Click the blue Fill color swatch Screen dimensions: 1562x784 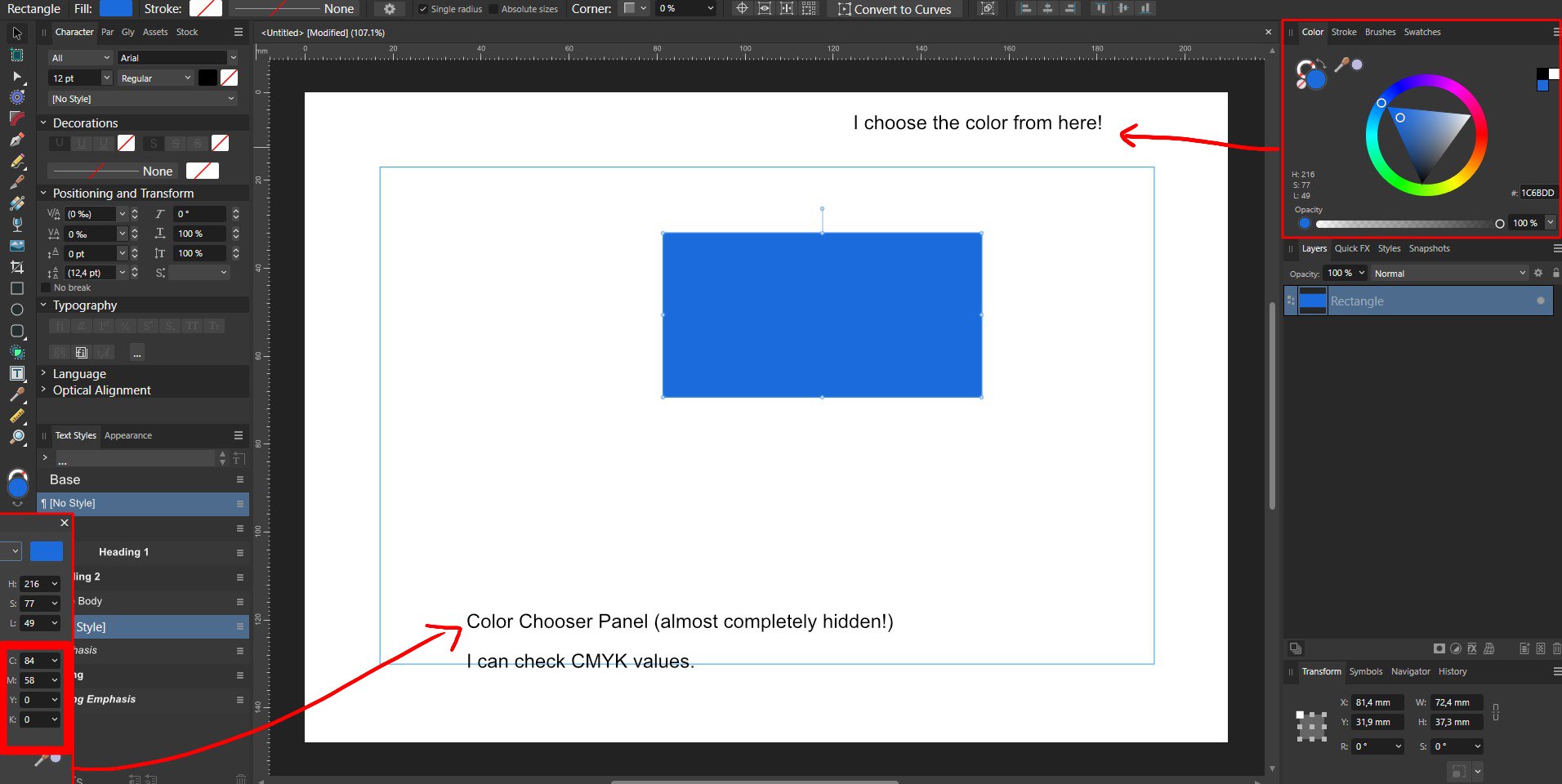coord(115,9)
